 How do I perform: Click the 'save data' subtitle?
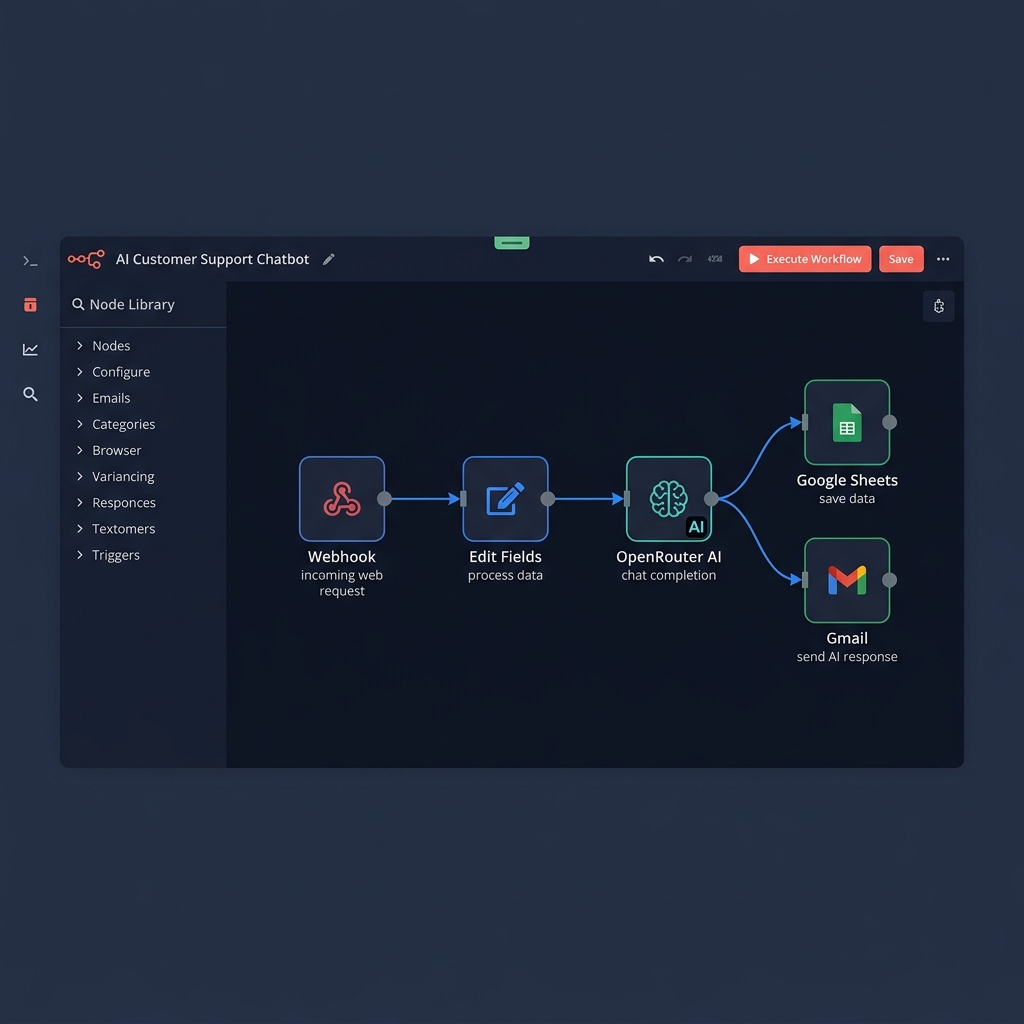pyautogui.click(x=847, y=499)
